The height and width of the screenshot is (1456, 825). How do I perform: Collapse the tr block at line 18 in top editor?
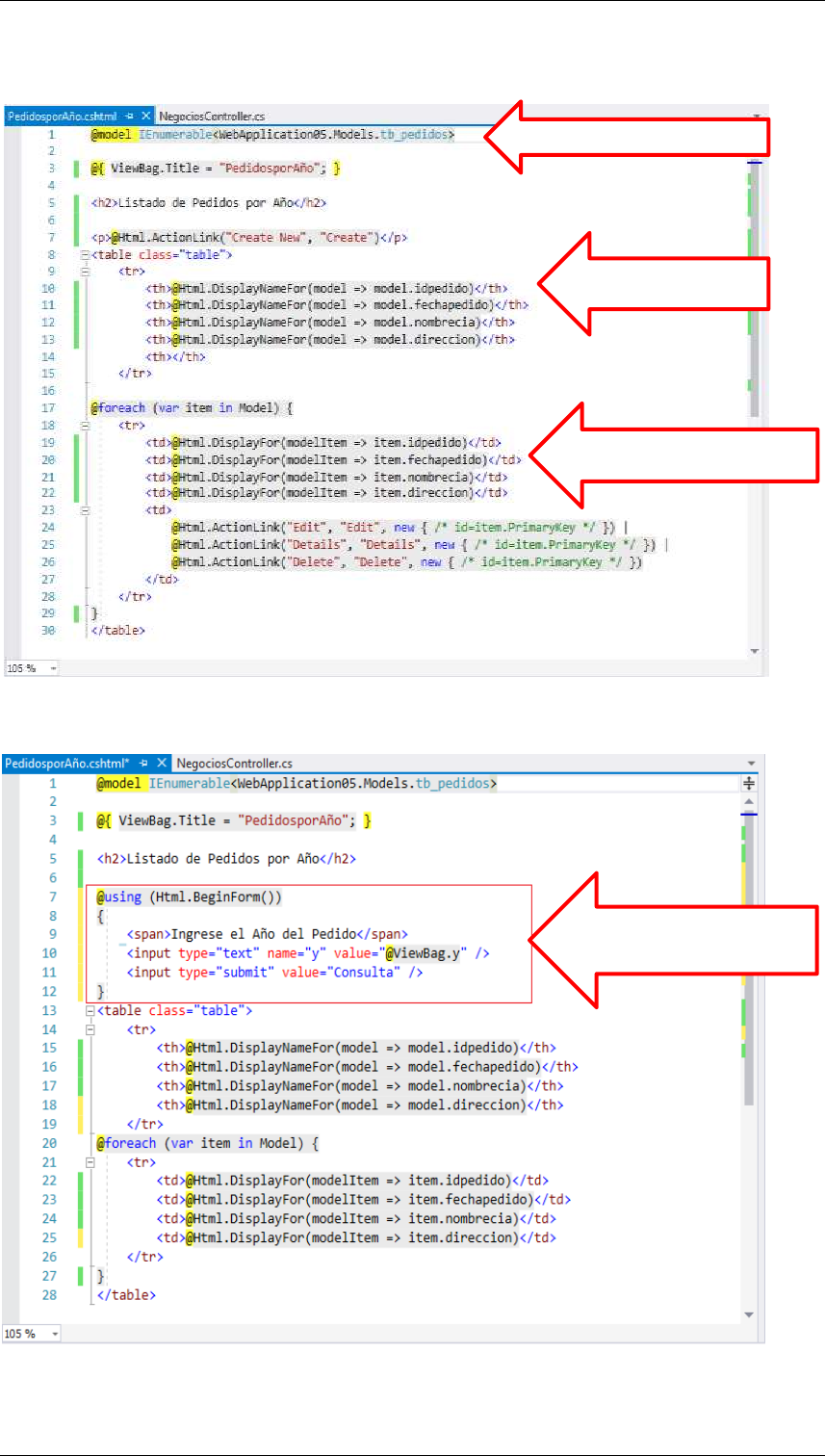pos(85,425)
